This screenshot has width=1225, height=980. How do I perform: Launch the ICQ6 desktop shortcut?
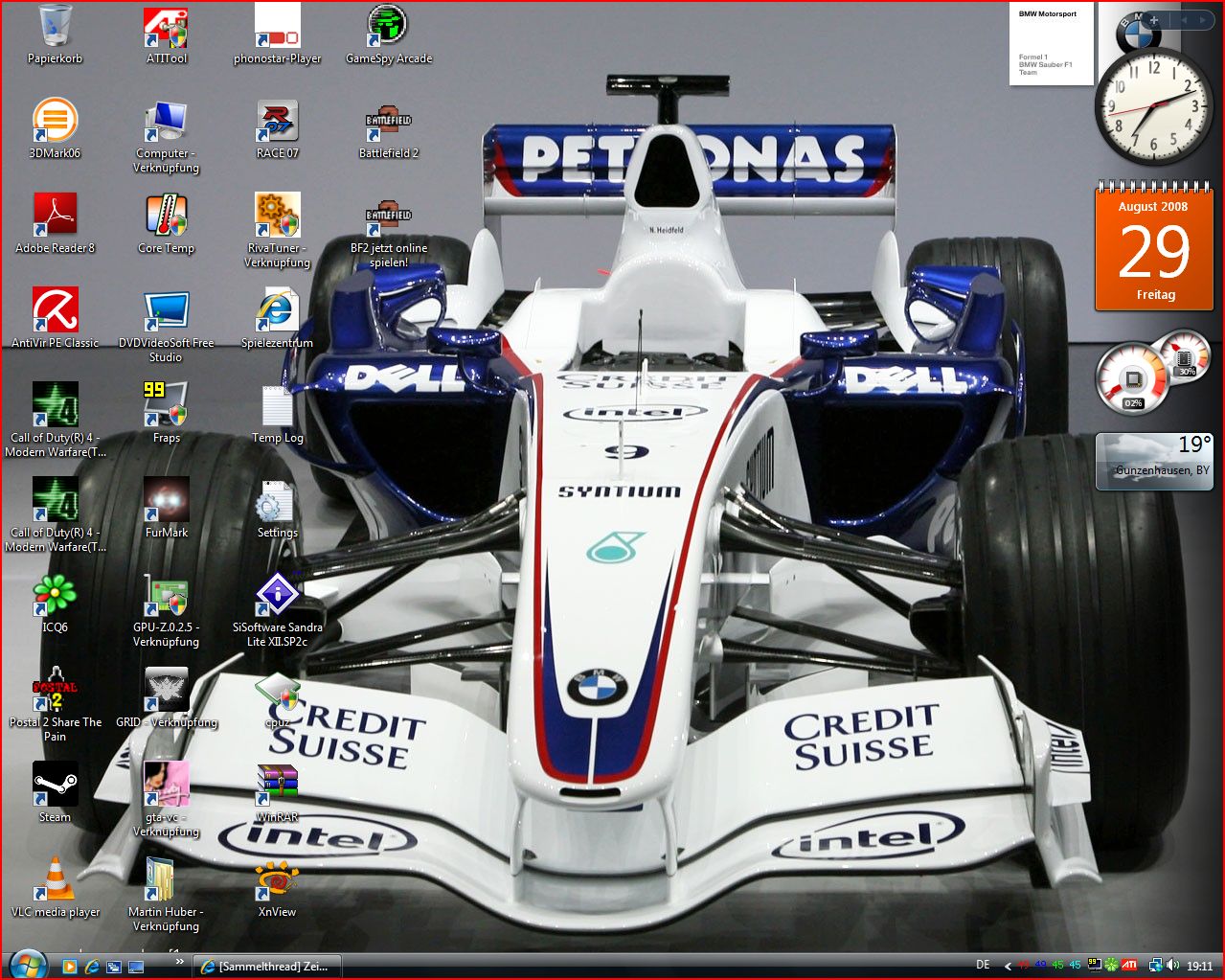tap(55, 604)
